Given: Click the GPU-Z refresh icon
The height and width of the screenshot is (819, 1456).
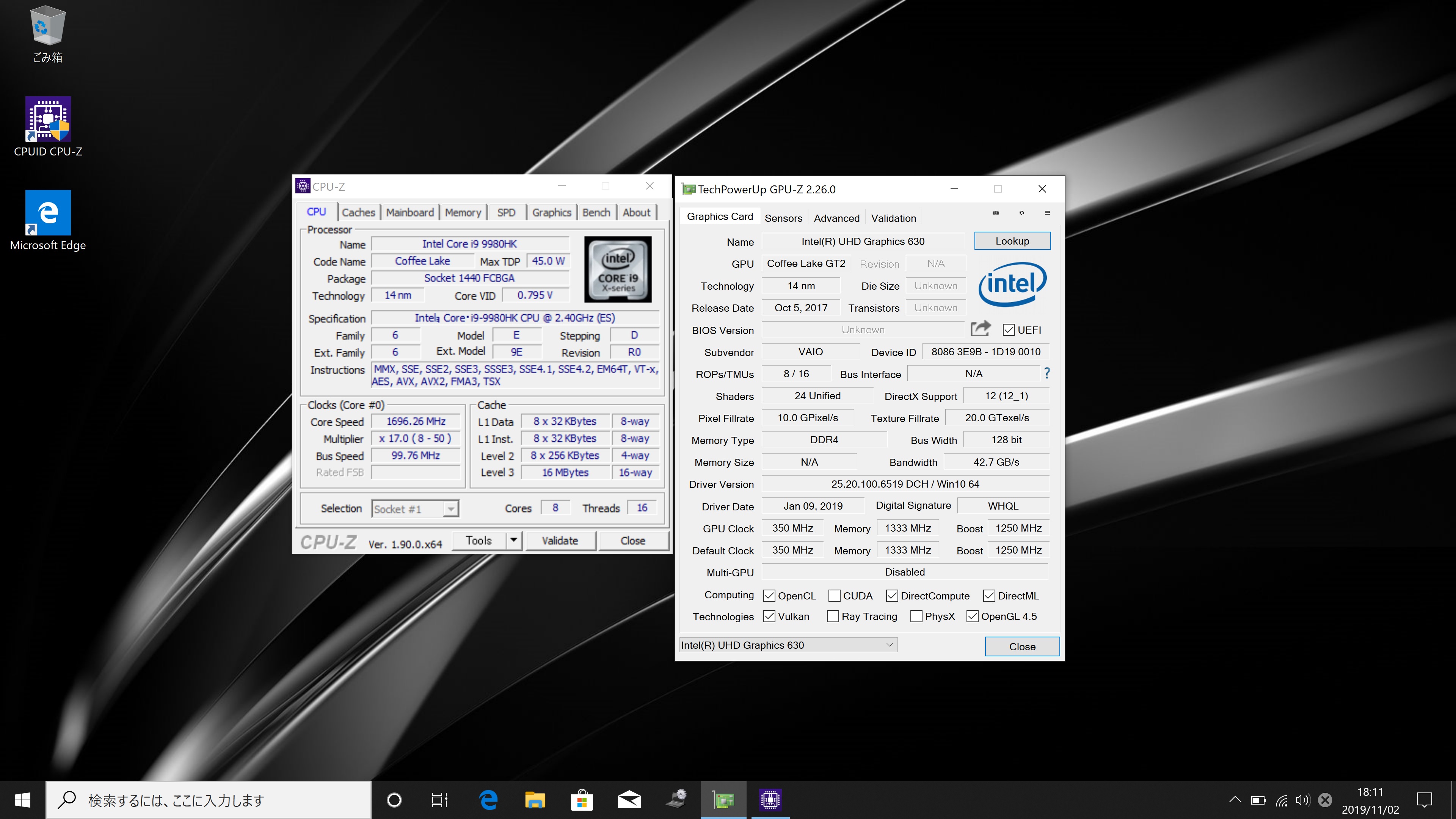Looking at the screenshot, I should (x=1021, y=213).
